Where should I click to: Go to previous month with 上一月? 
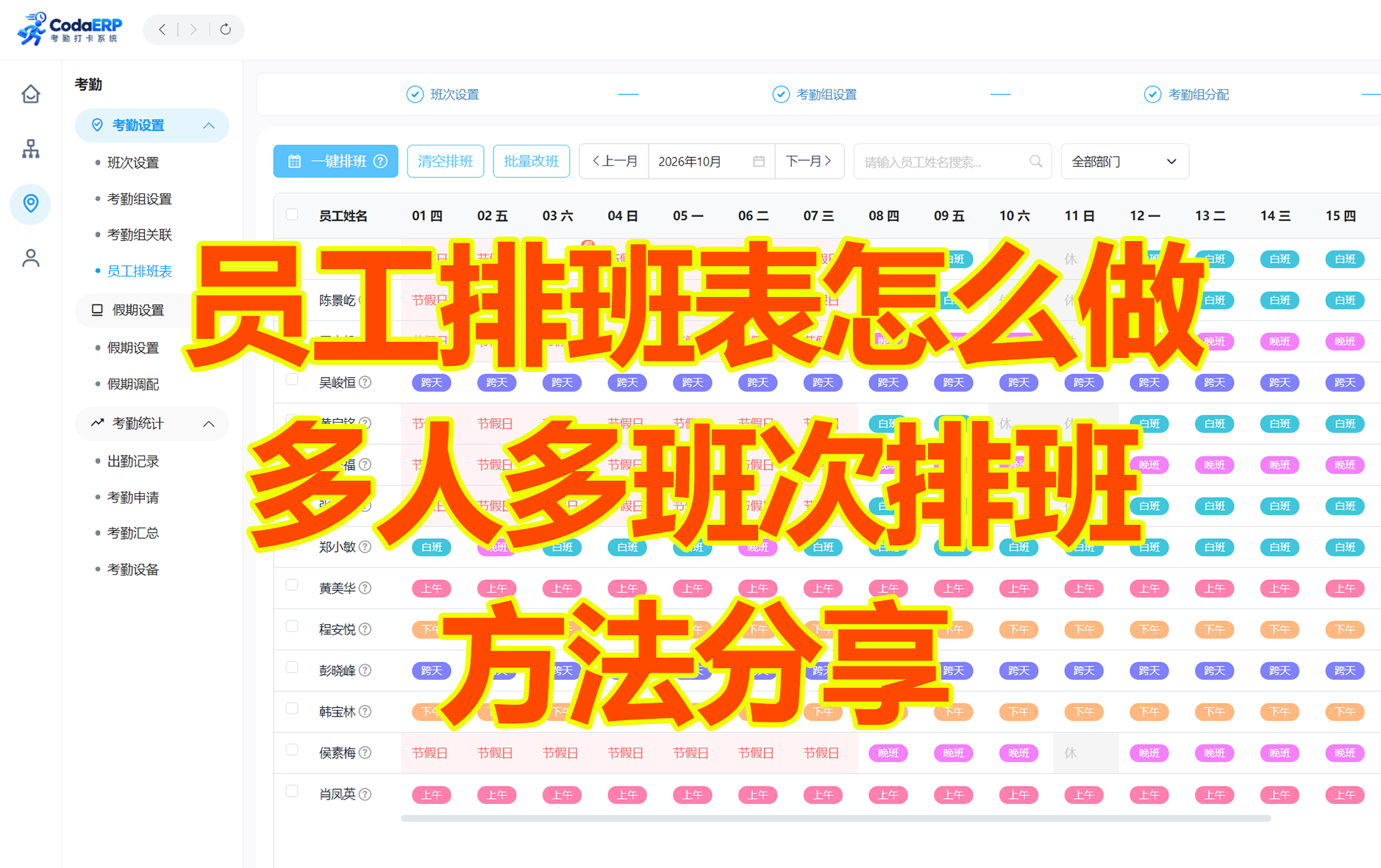(x=615, y=161)
